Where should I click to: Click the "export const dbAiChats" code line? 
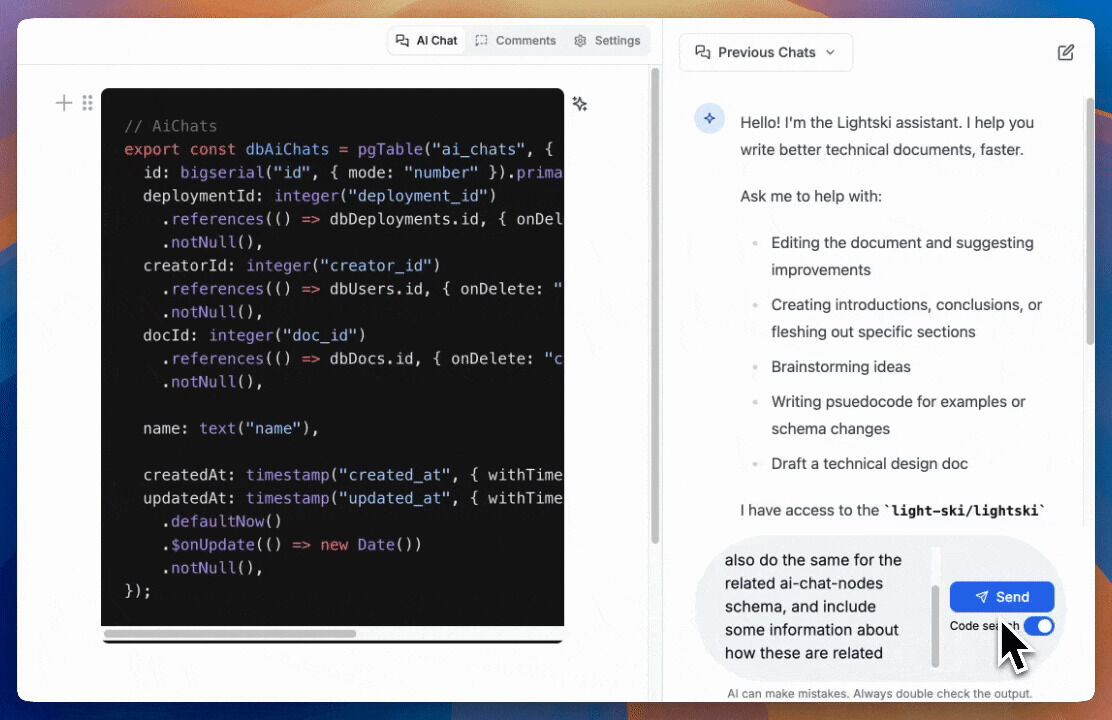338,150
